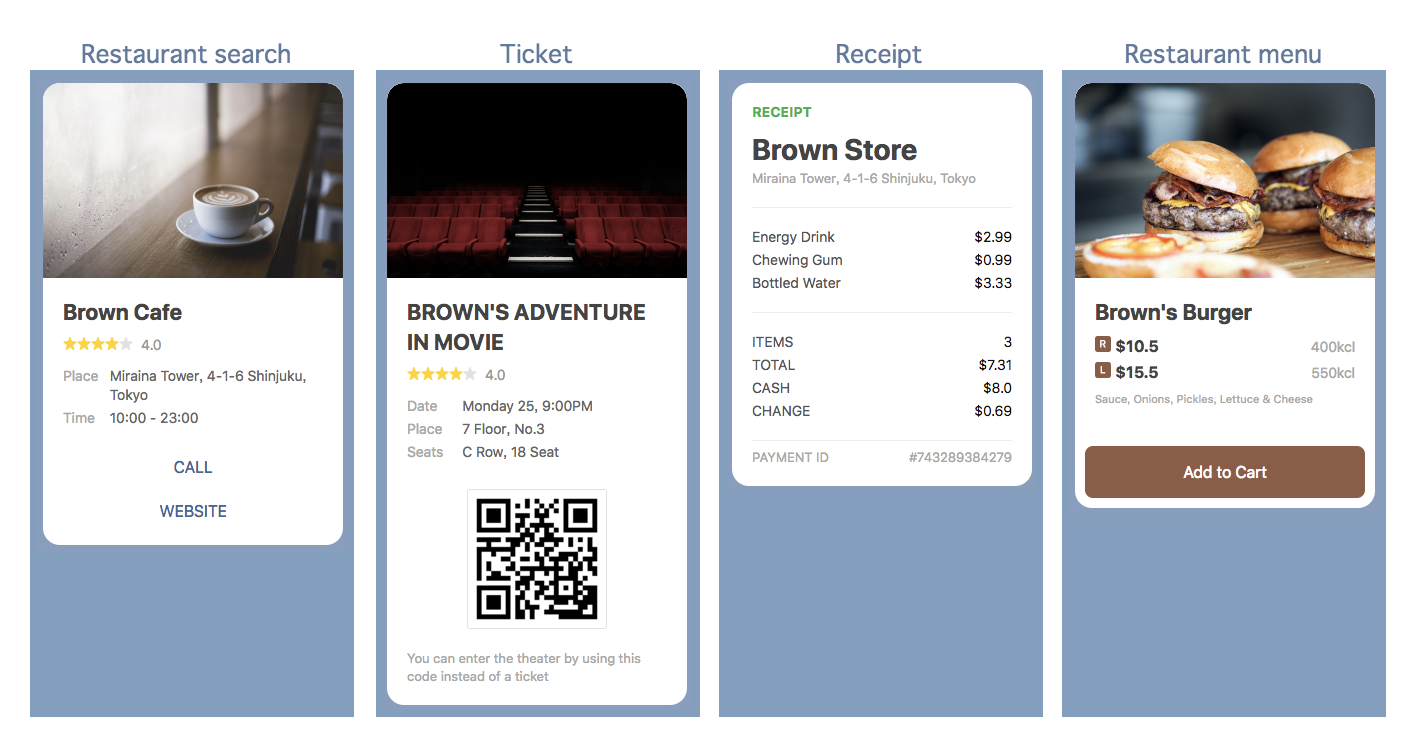The height and width of the screenshot is (740, 1412).
Task: Open the WEBSITE link
Action: pyautogui.click(x=193, y=511)
